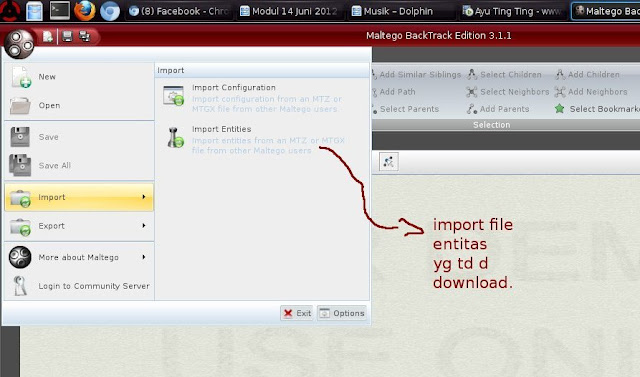
Task: Open the Import submenu entry
Action: [x=79, y=197]
